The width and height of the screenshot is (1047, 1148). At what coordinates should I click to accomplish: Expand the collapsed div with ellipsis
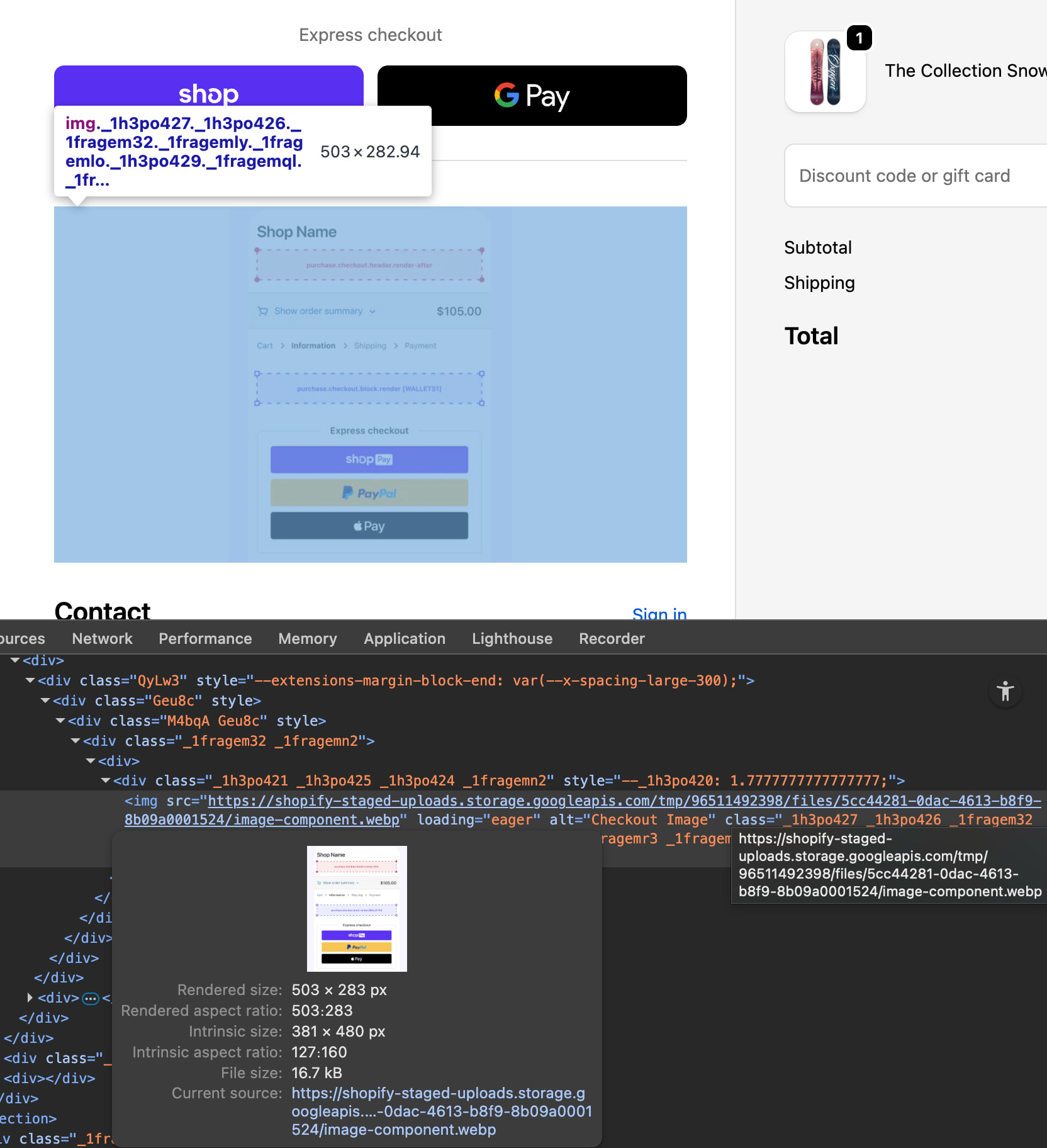[x=30, y=998]
